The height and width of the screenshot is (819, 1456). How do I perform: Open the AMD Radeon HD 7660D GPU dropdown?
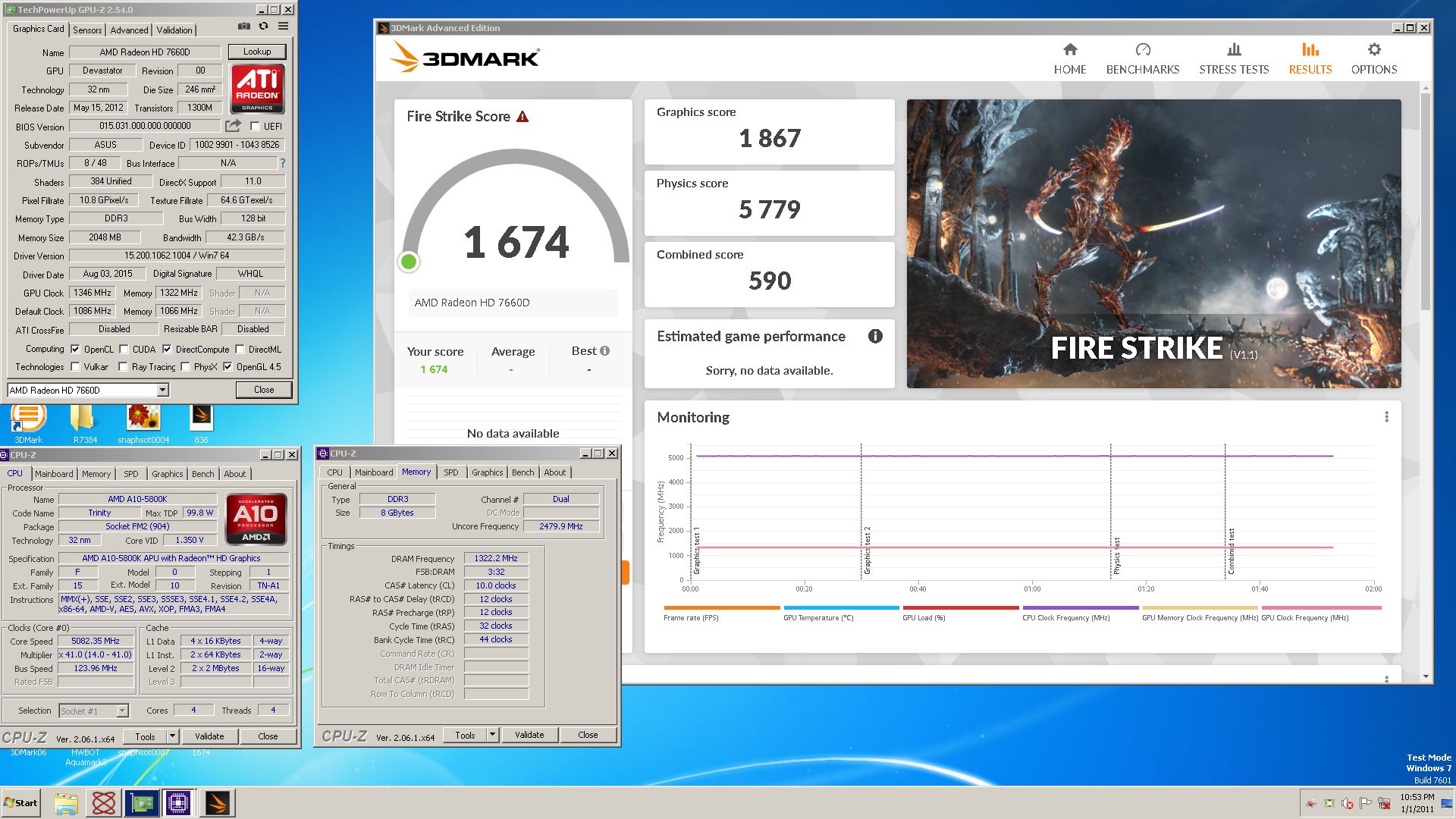tap(162, 390)
